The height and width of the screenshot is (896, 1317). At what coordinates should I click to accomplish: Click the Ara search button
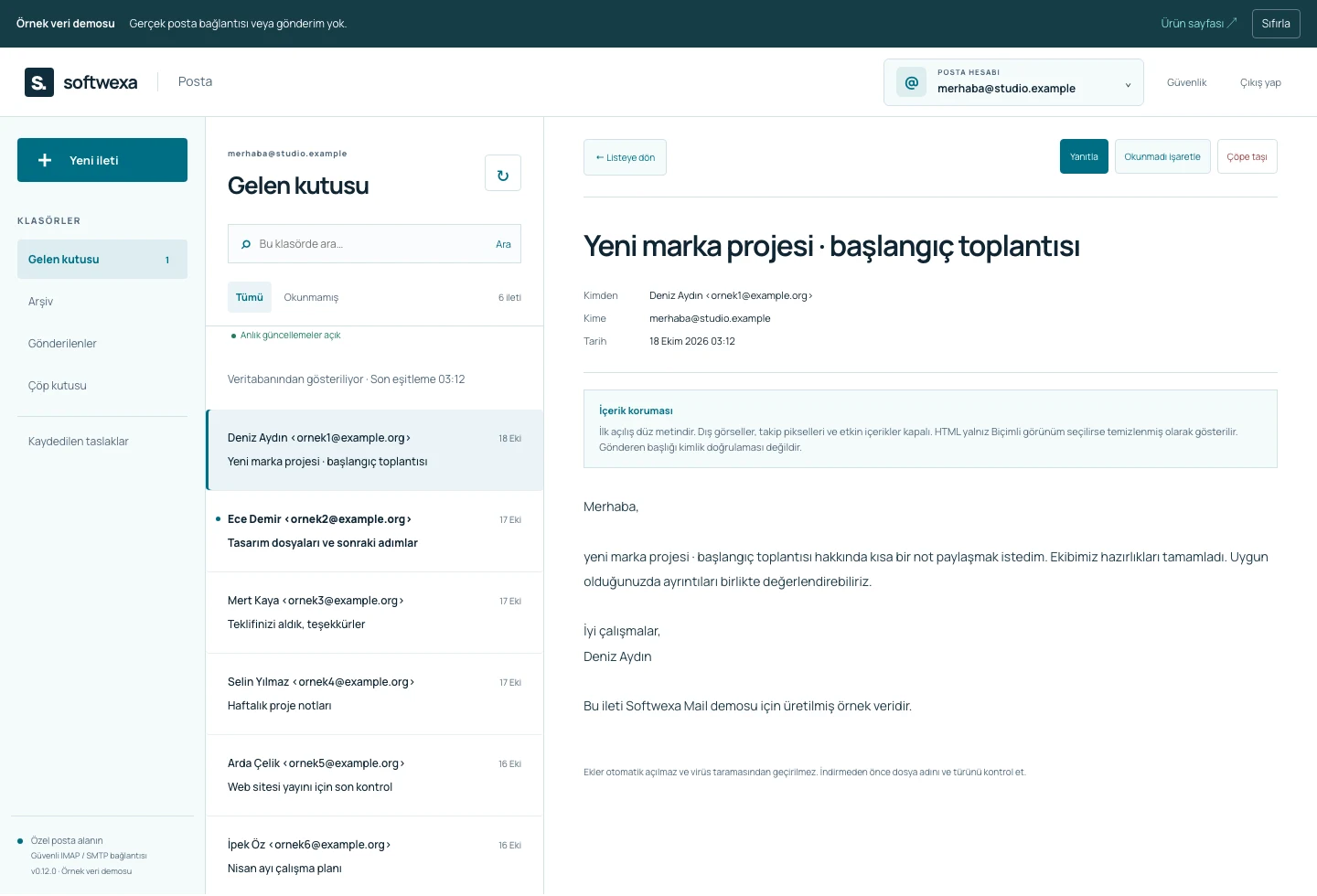click(503, 244)
